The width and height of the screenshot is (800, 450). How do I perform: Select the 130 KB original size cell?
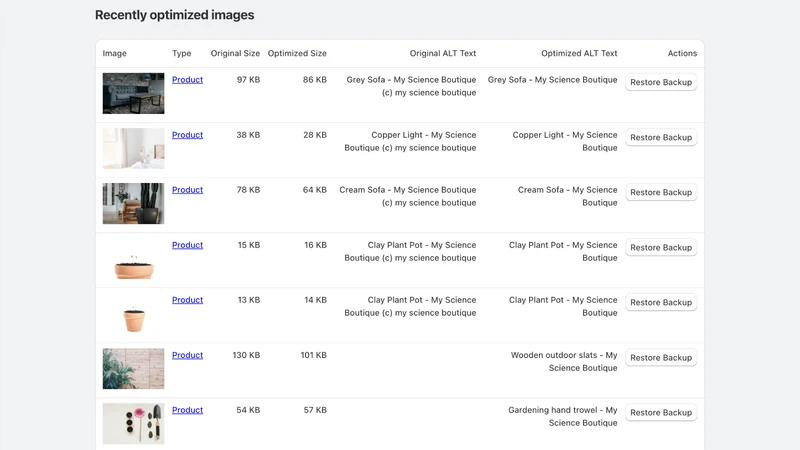tap(246, 355)
